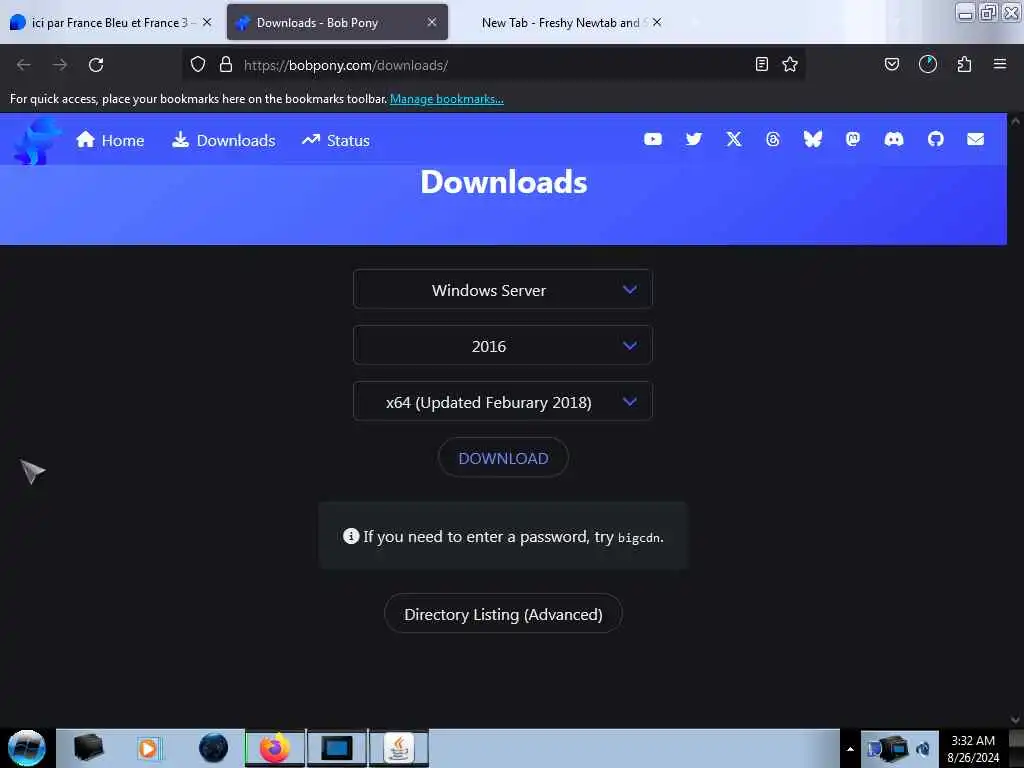
Task: Close the Downloads - Bob Pony tab
Action: point(432,22)
